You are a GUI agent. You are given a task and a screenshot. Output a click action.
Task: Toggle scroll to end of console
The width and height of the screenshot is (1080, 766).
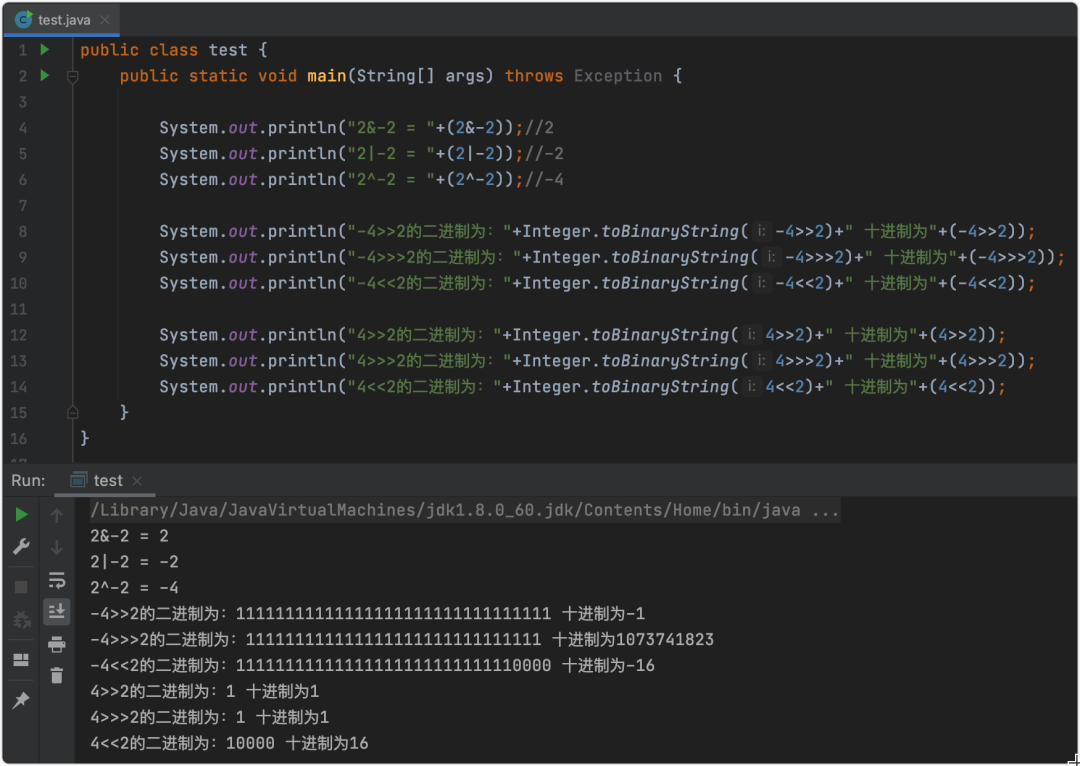[x=57, y=611]
